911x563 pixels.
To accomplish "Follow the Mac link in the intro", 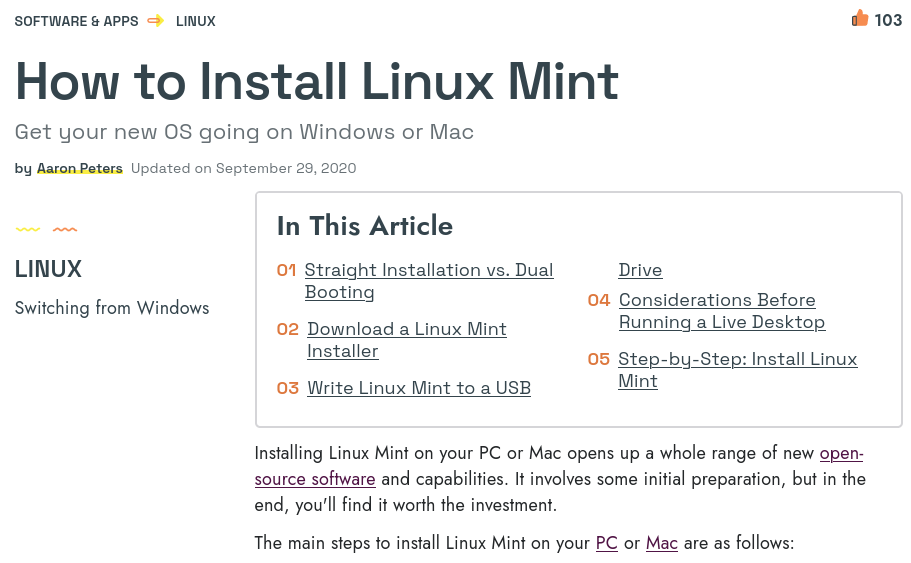I will [x=662, y=543].
